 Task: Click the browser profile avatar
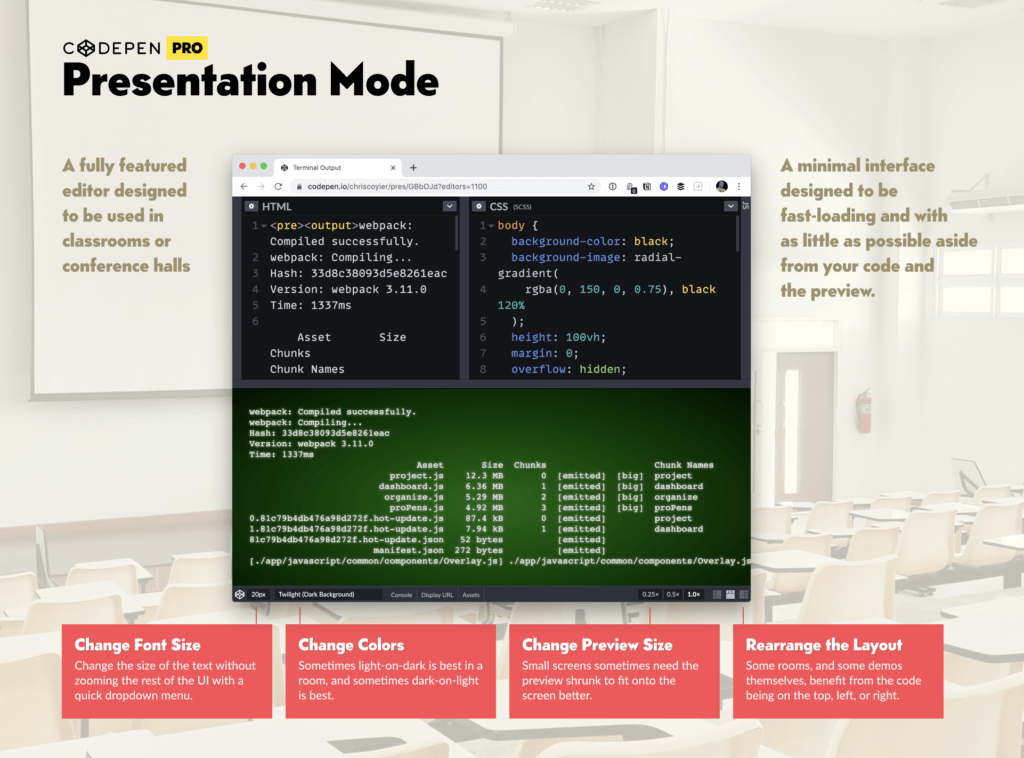[724, 186]
